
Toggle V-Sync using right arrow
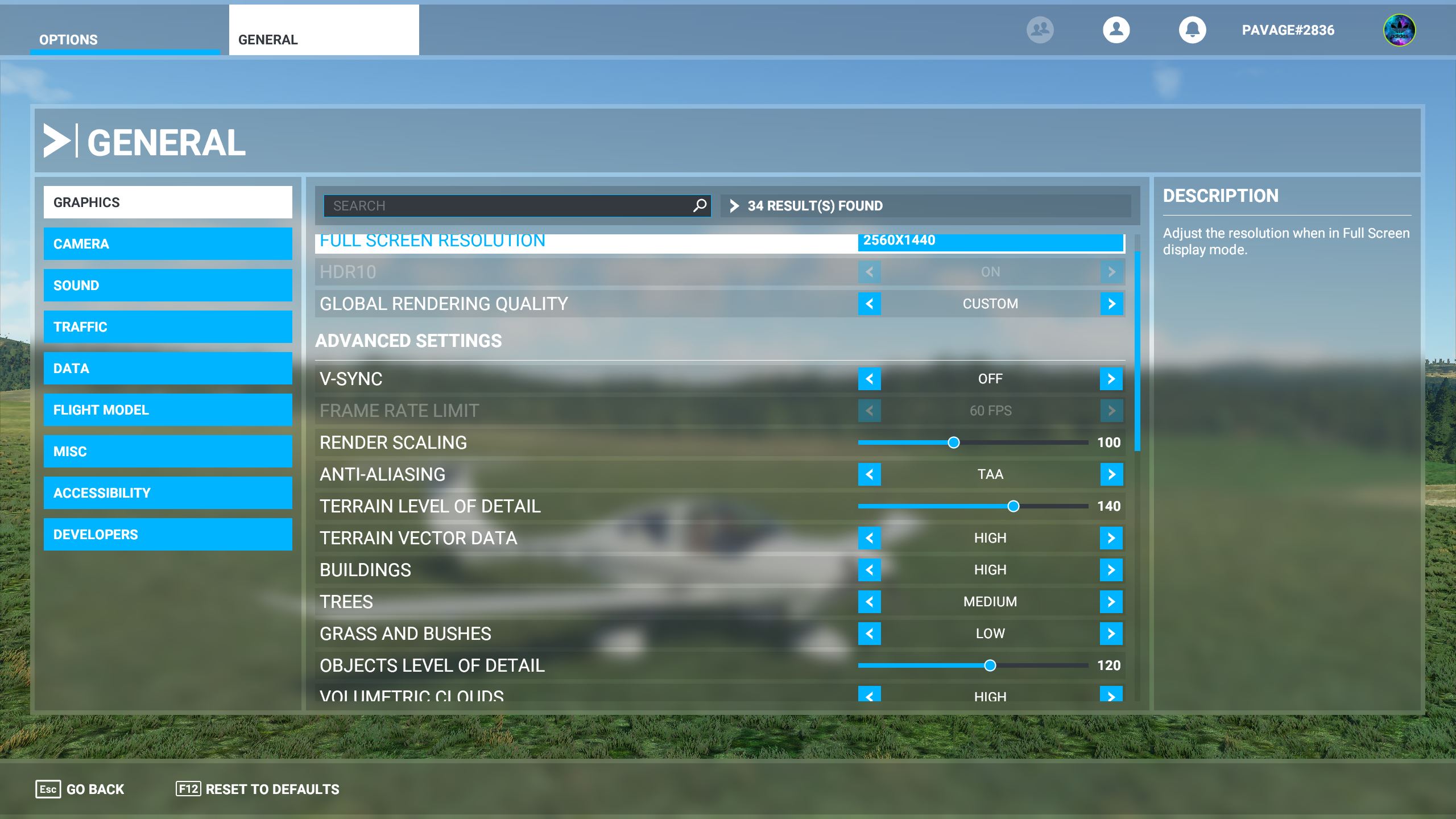pyautogui.click(x=1111, y=379)
